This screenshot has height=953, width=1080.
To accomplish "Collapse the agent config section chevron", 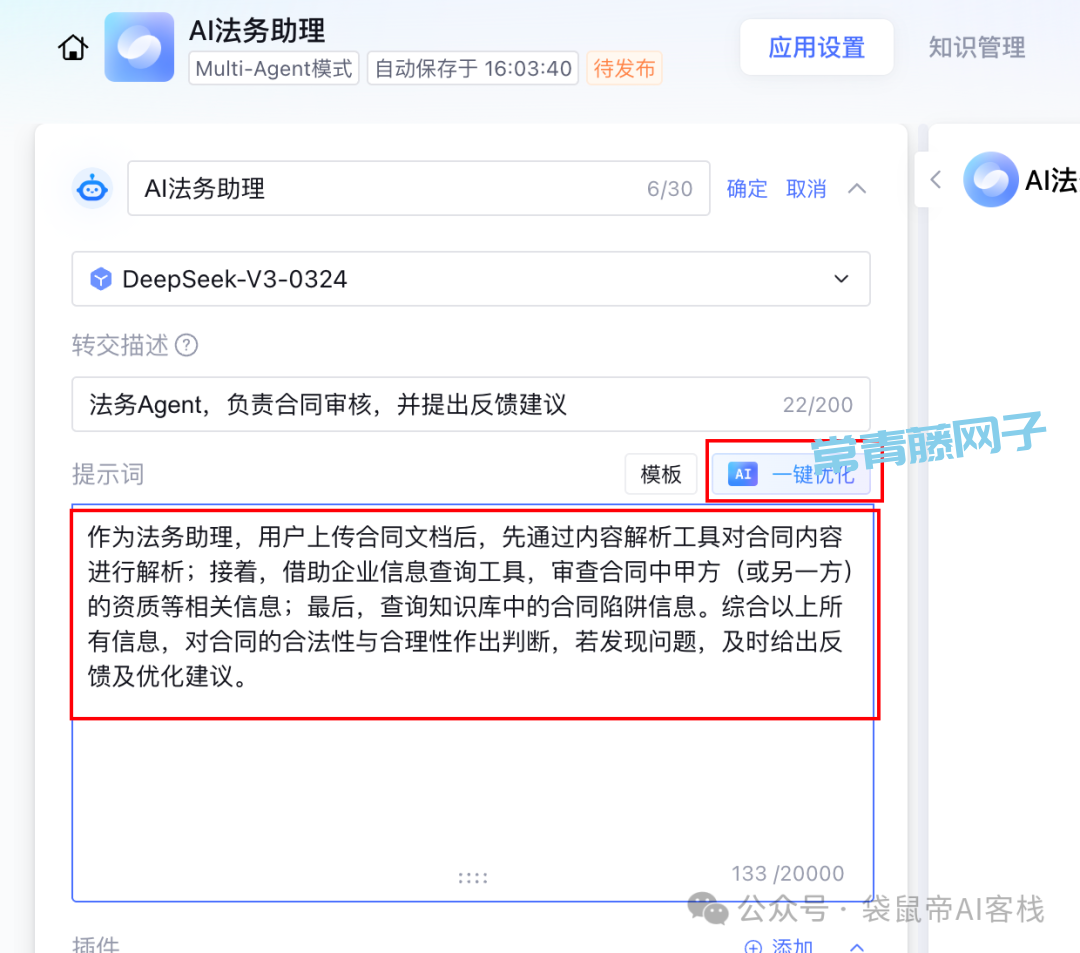I will pos(857,189).
